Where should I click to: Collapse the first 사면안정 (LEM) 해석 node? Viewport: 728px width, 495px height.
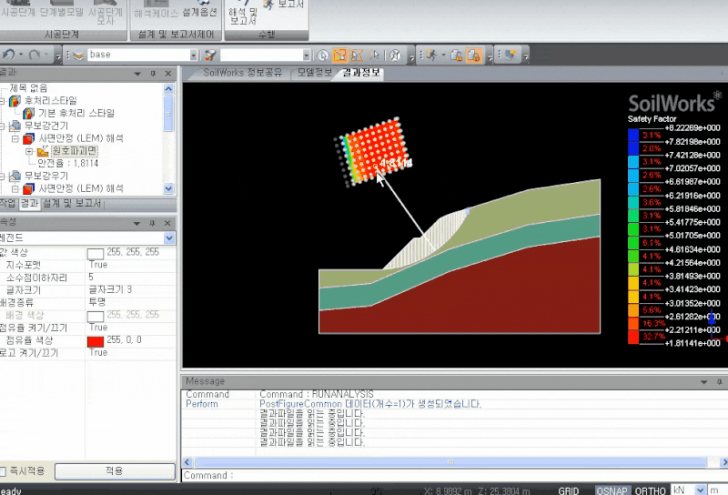click(15, 138)
